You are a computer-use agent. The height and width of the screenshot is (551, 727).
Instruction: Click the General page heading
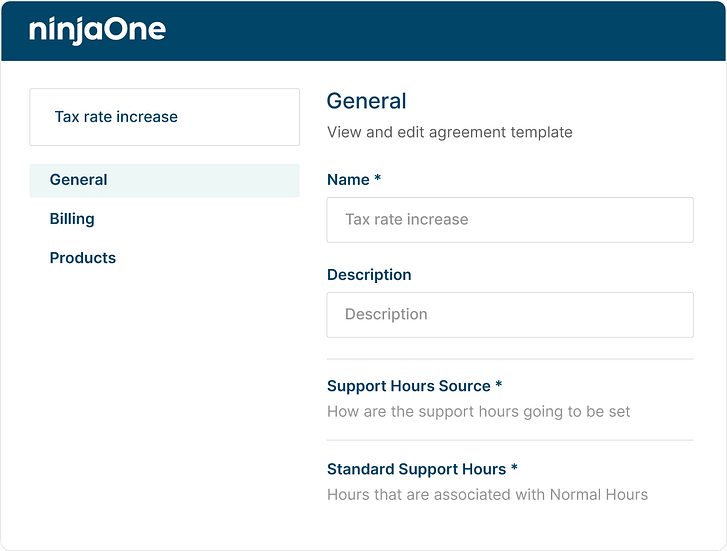tap(366, 101)
